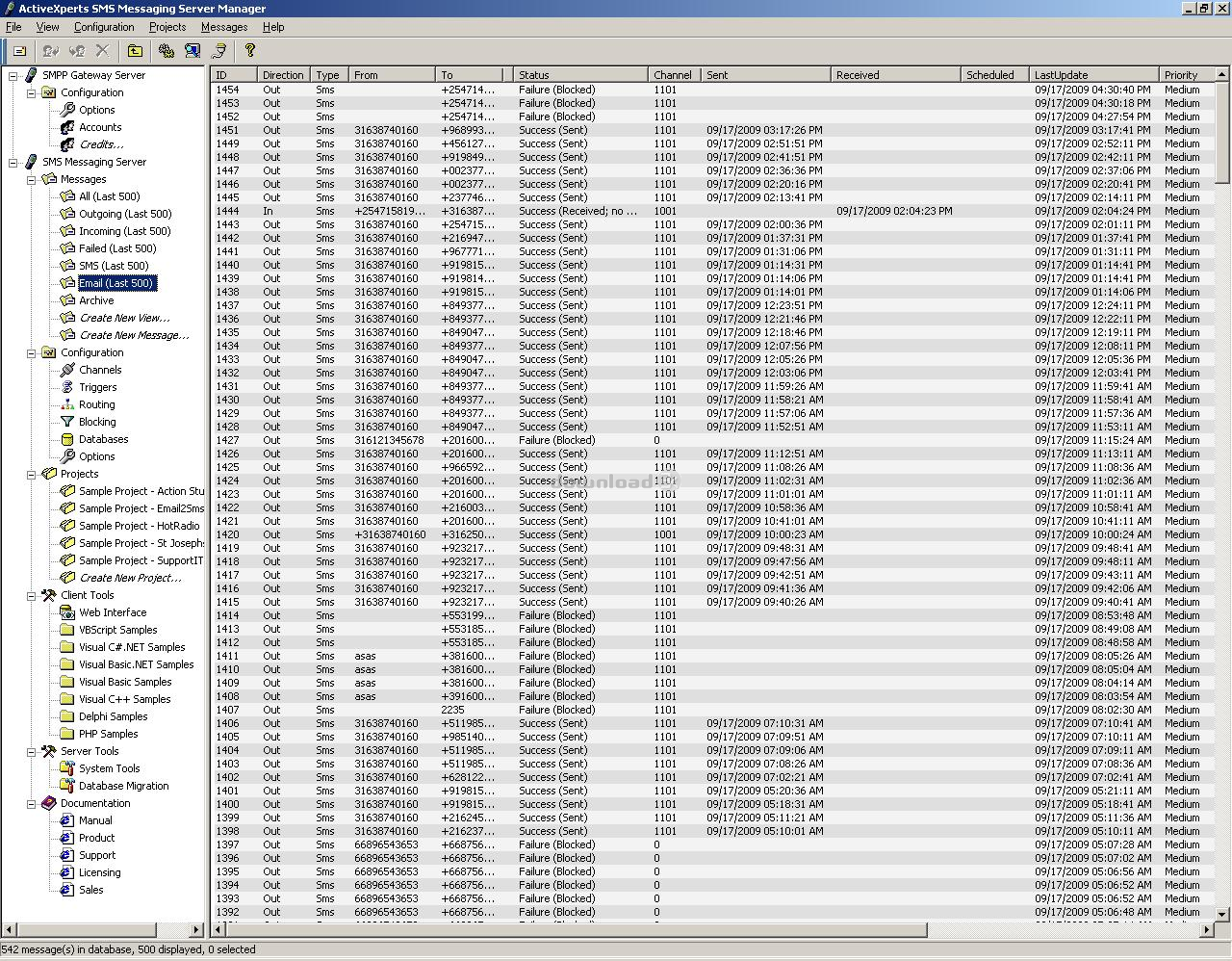Image resolution: width=1232 pixels, height=961 pixels.
Task: Click the new message envelope toolbar icon
Action: 19,50
